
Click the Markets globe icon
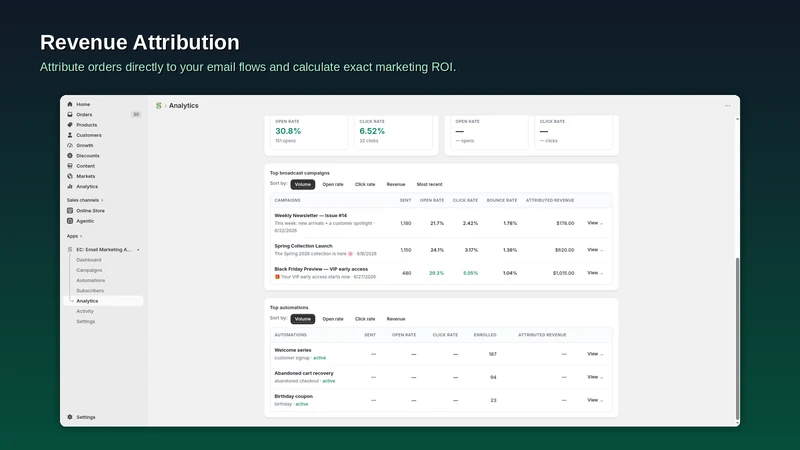(x=70, y=176)
